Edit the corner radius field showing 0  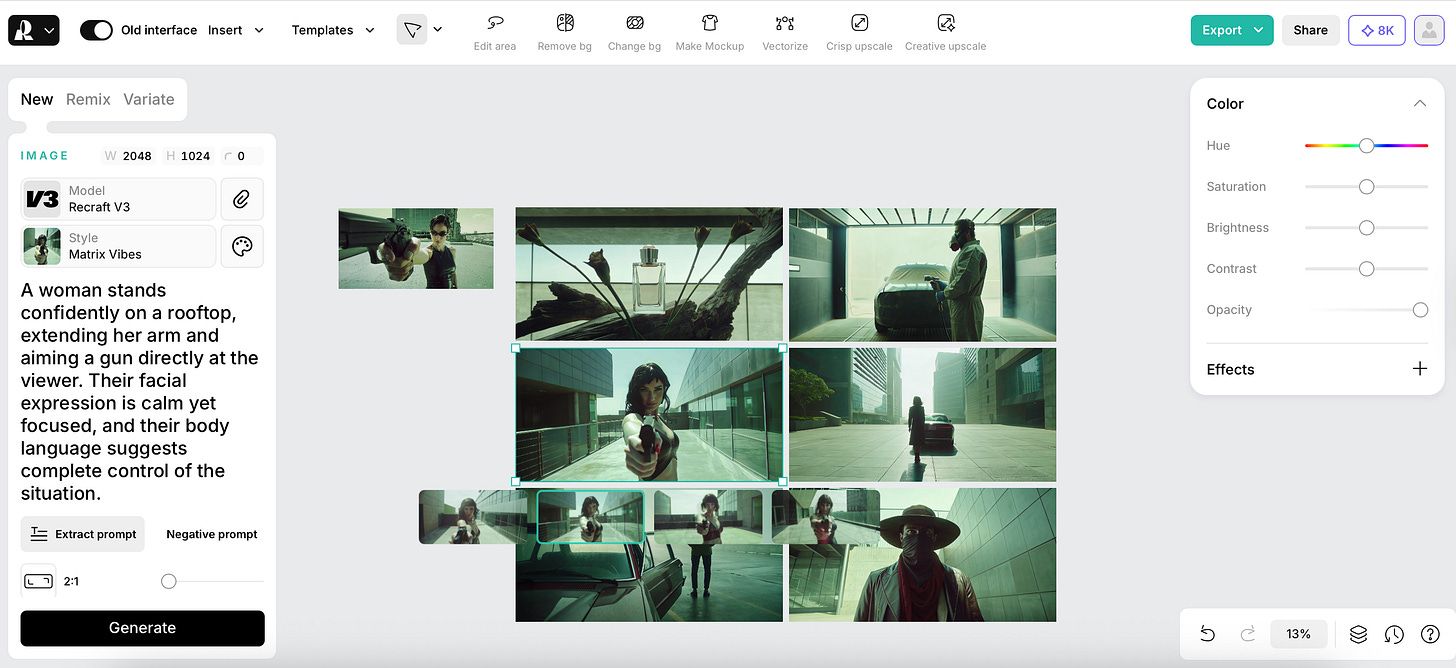coord(242,156)
